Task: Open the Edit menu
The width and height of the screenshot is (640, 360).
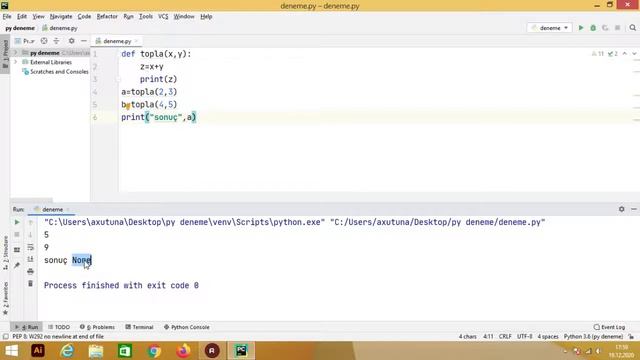Action: click(22, 16)
